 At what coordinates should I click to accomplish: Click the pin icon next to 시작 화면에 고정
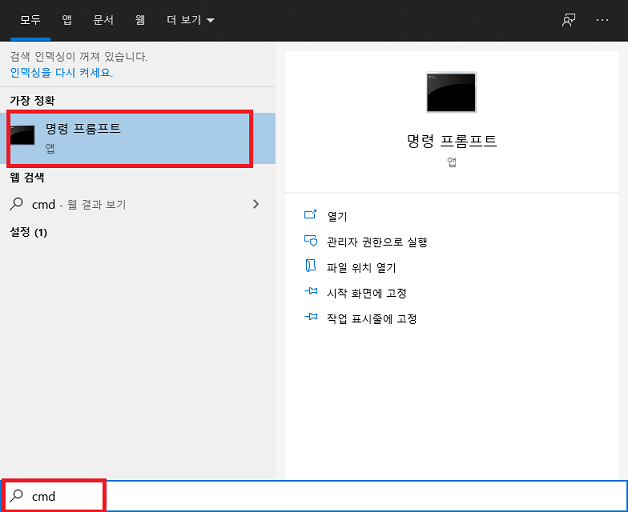click(x=311, y=291)
